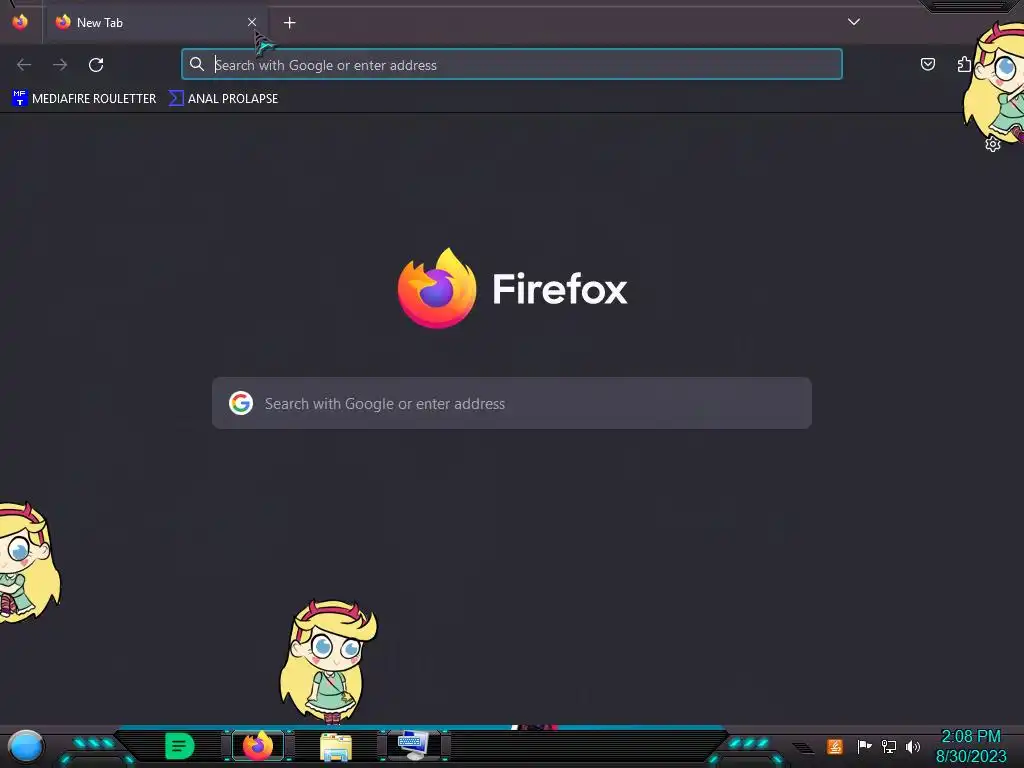Click the Firefox logo on the page
Screen dimensions: 1024x768
click(437, 288)
